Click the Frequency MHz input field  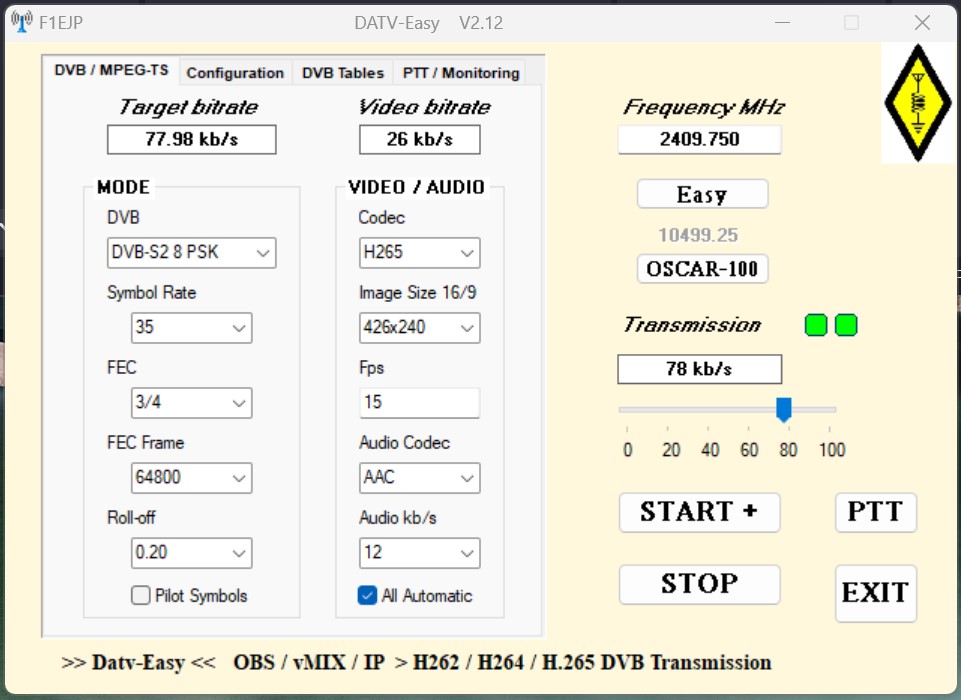click(x=699, y=139)
